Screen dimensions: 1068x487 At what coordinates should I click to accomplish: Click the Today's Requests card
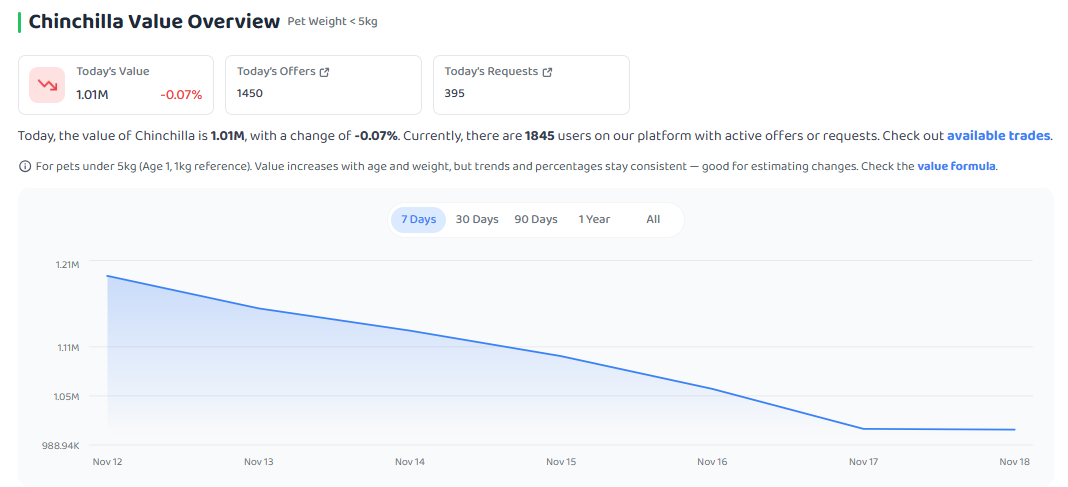click(x=531, y=85)
